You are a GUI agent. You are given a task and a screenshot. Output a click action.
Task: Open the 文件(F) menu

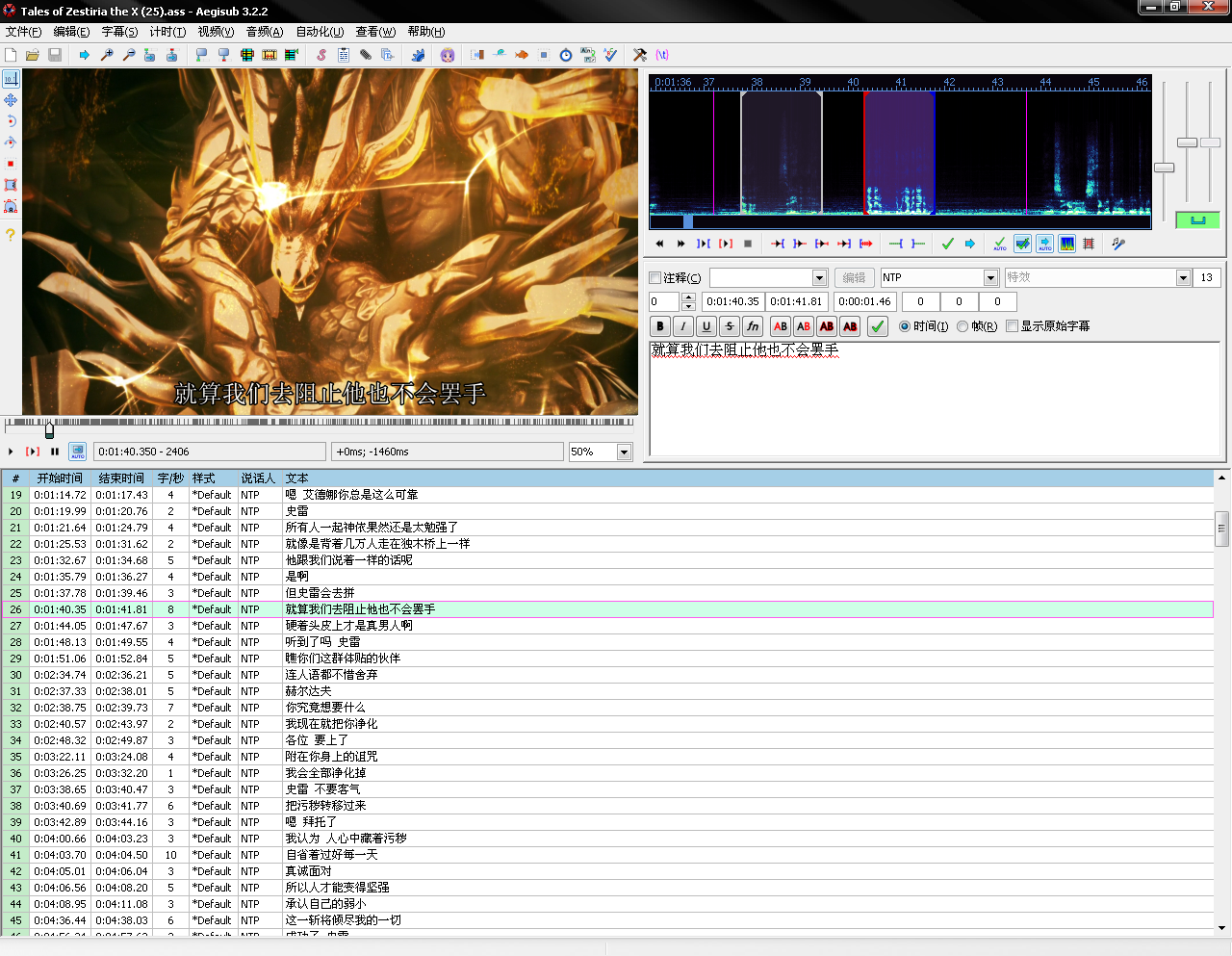pyautogui.click(x=23, y=32)
